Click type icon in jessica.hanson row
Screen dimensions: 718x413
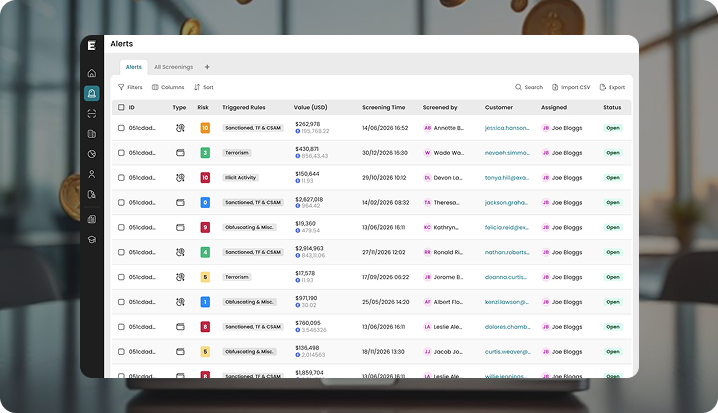coord(180,128)
